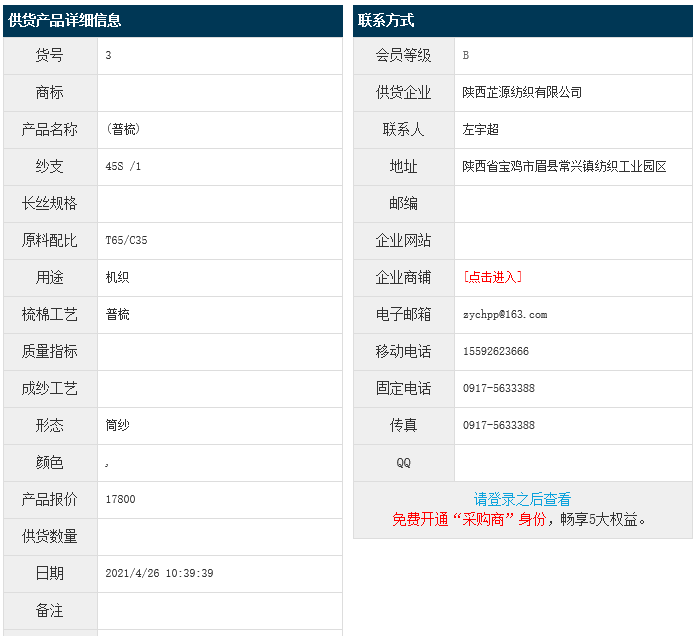The width and height of the screenshot is (698, 636).
Task: Select the address text starting 陕西省宝鸡市
Action: [x=564, y=166]
